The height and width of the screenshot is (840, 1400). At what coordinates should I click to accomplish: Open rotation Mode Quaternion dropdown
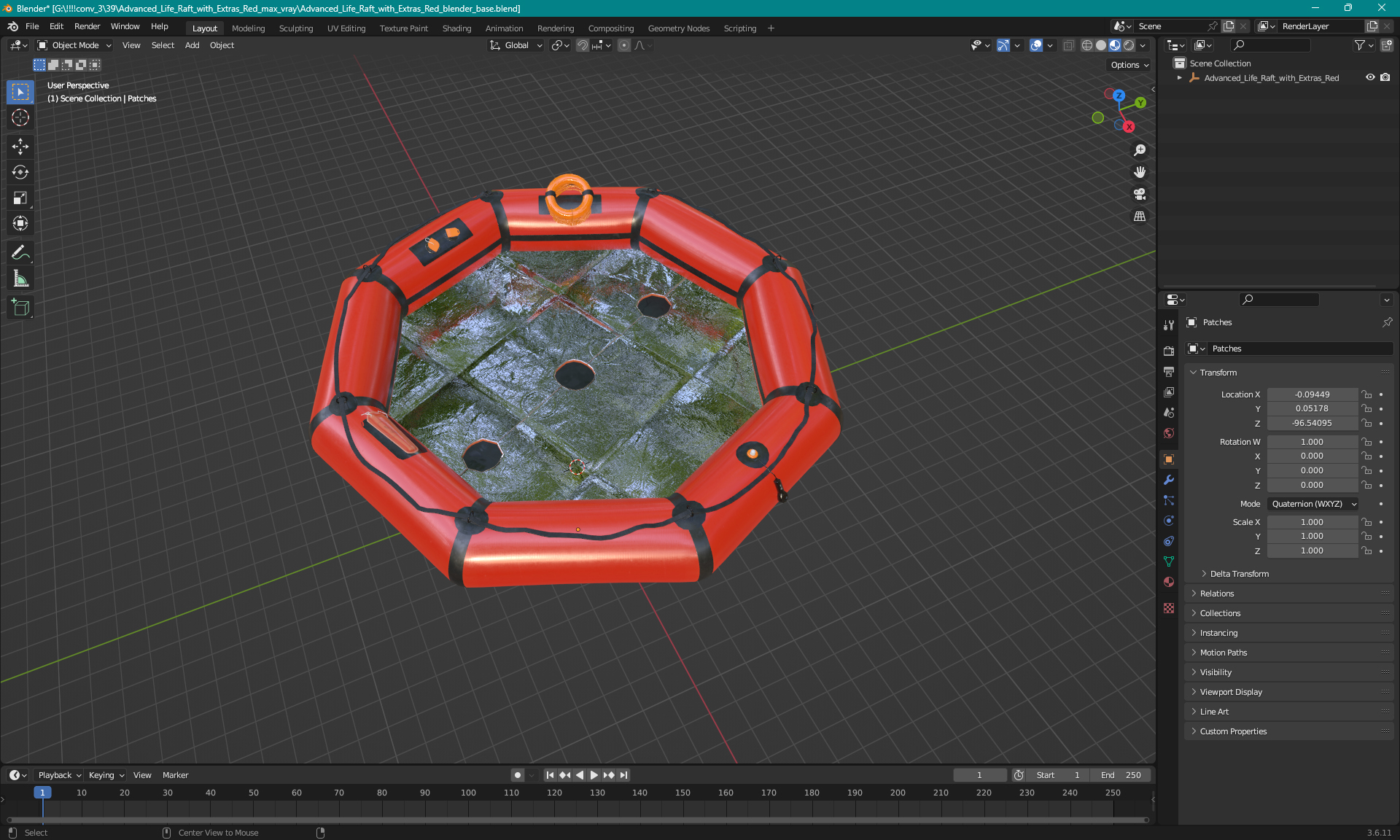coord(1313,504)
